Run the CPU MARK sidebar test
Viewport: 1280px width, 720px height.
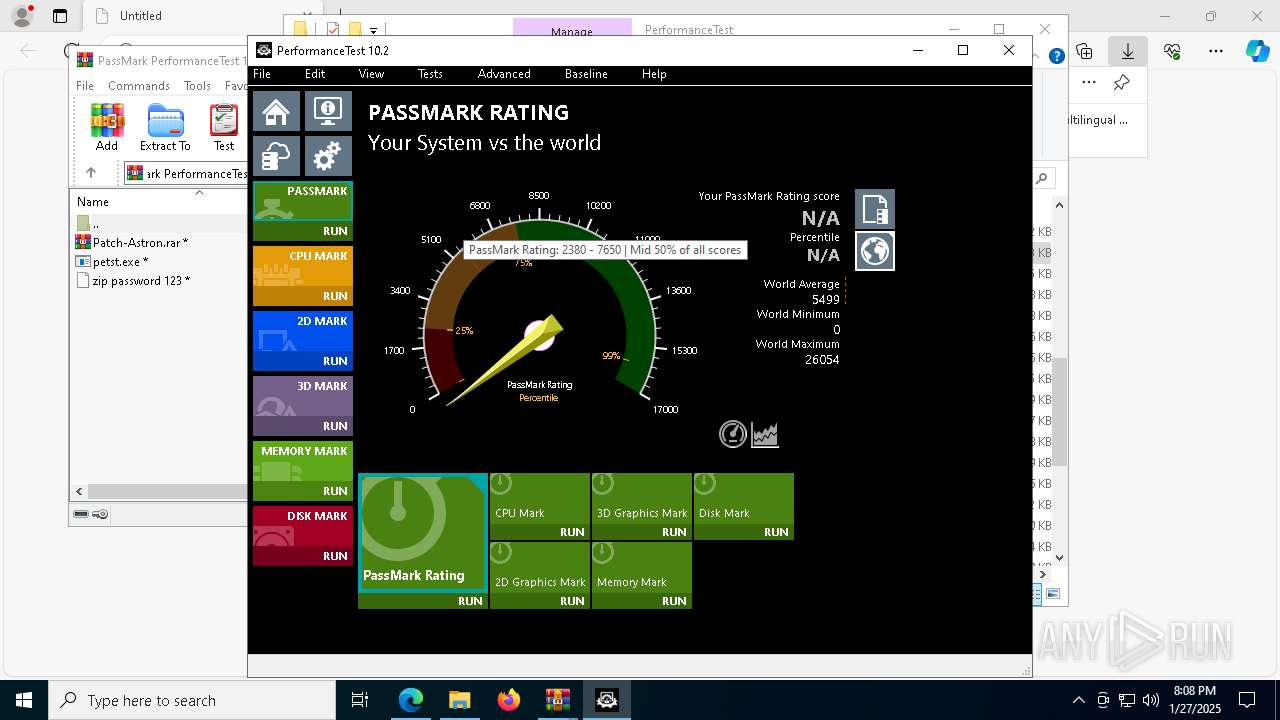(335, 296)
